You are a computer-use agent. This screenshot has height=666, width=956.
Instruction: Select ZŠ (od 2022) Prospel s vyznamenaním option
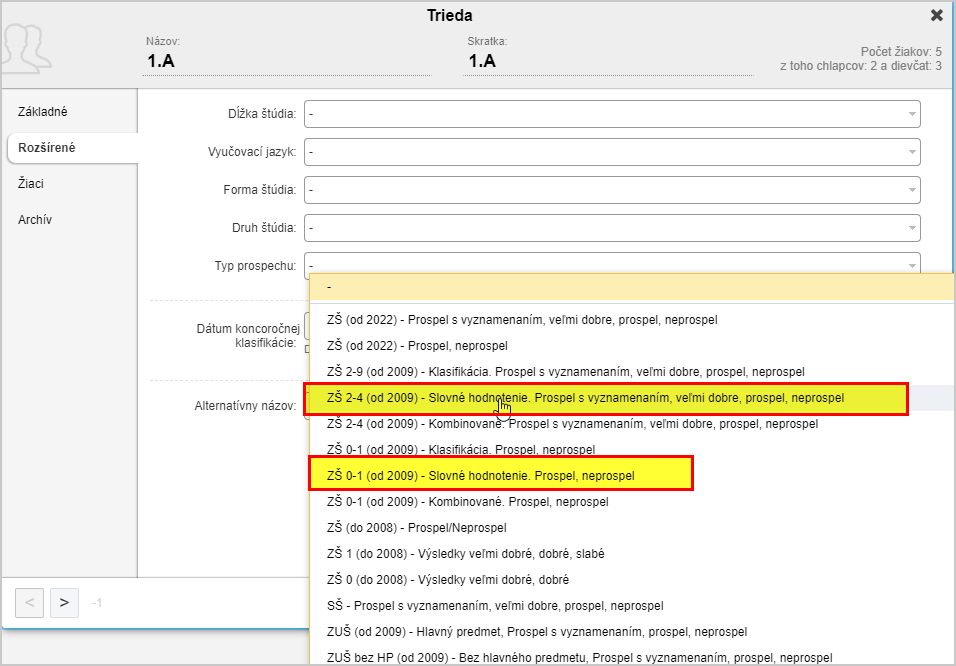click(632, 320)
